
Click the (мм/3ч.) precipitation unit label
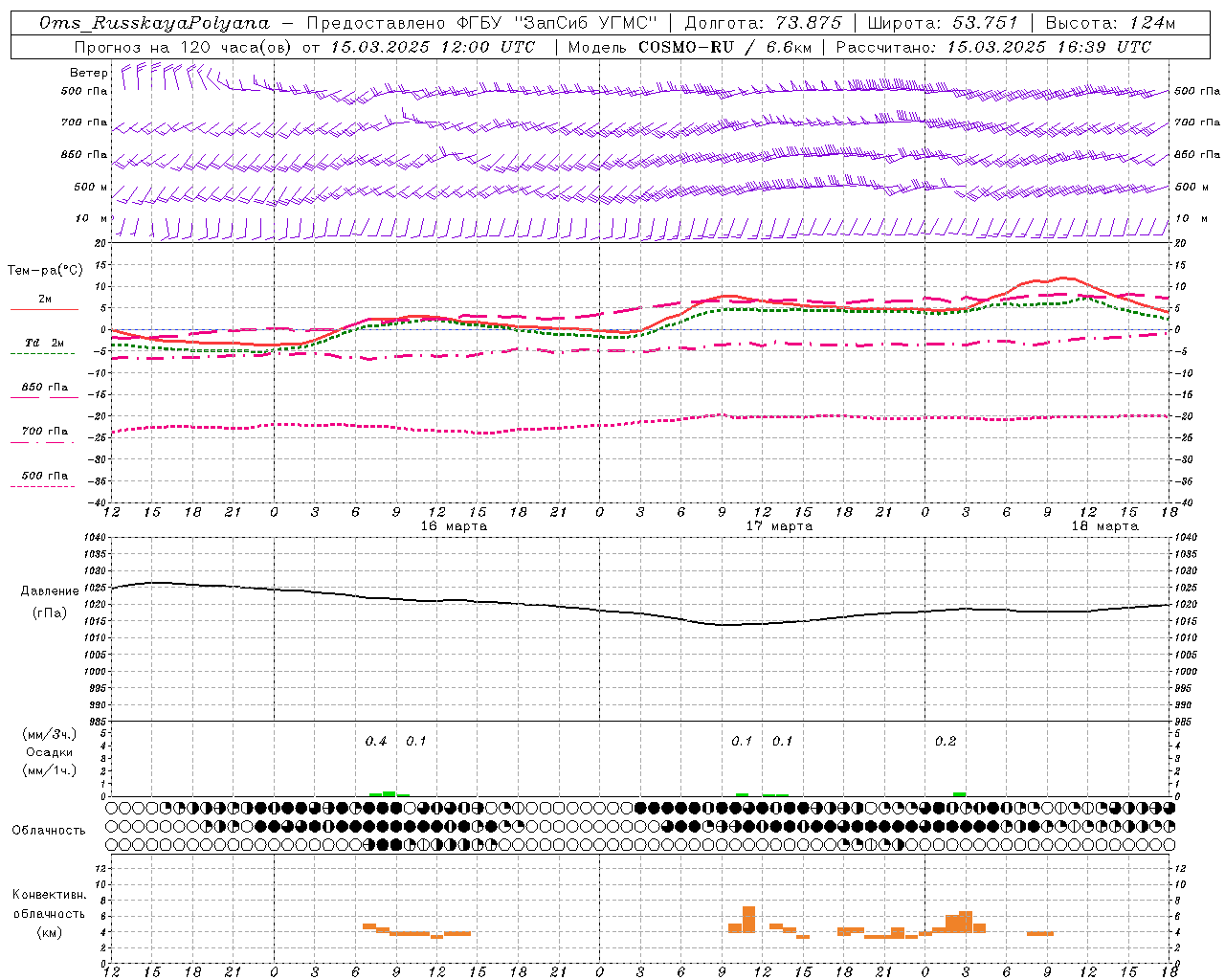click(49, 734)
